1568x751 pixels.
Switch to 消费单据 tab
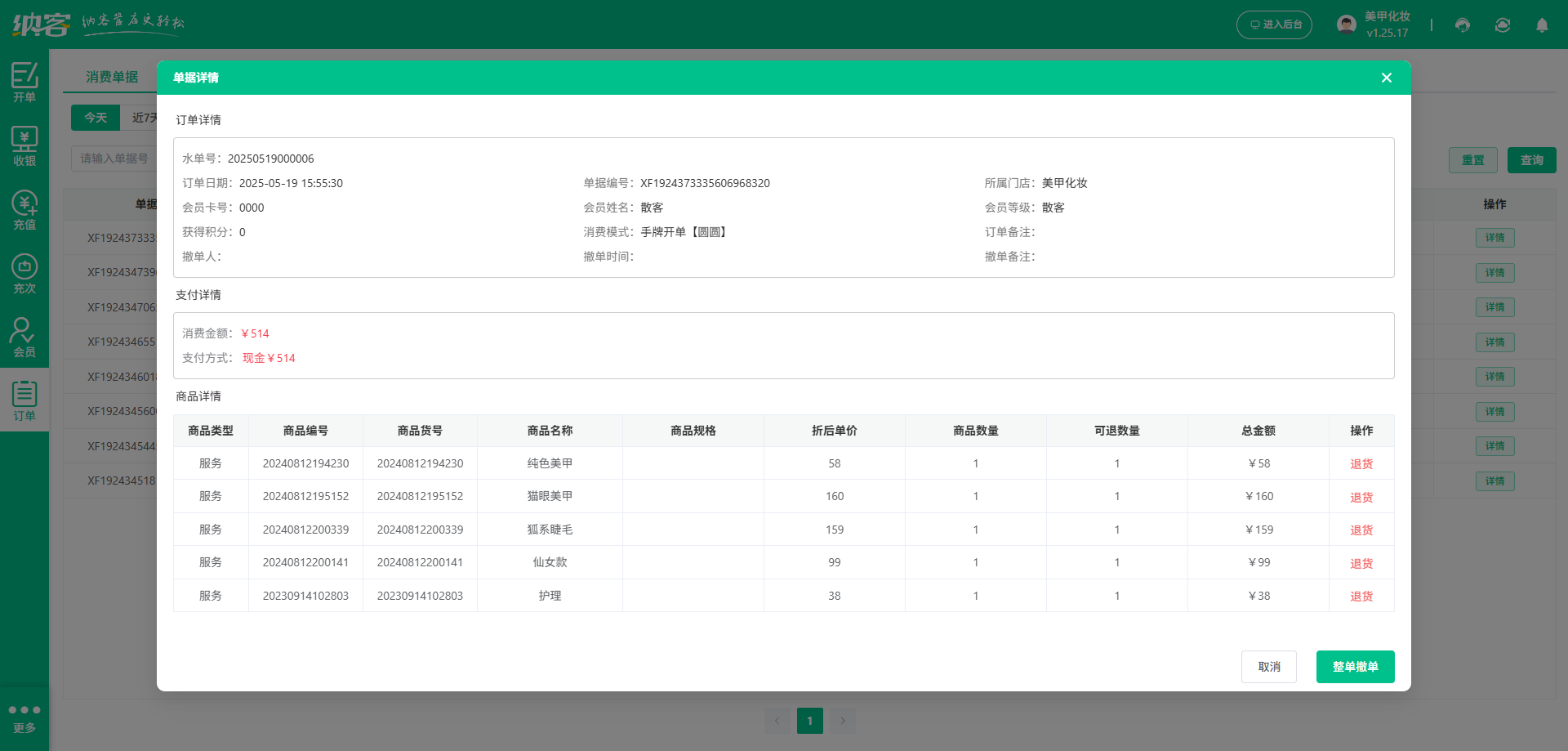point(112,77)
